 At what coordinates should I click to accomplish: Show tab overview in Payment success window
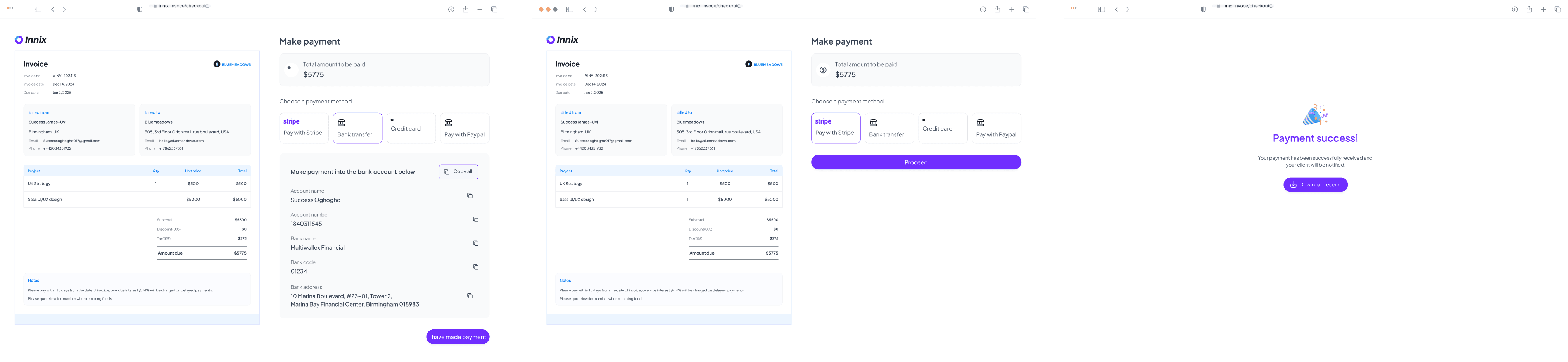[1558, 10]
